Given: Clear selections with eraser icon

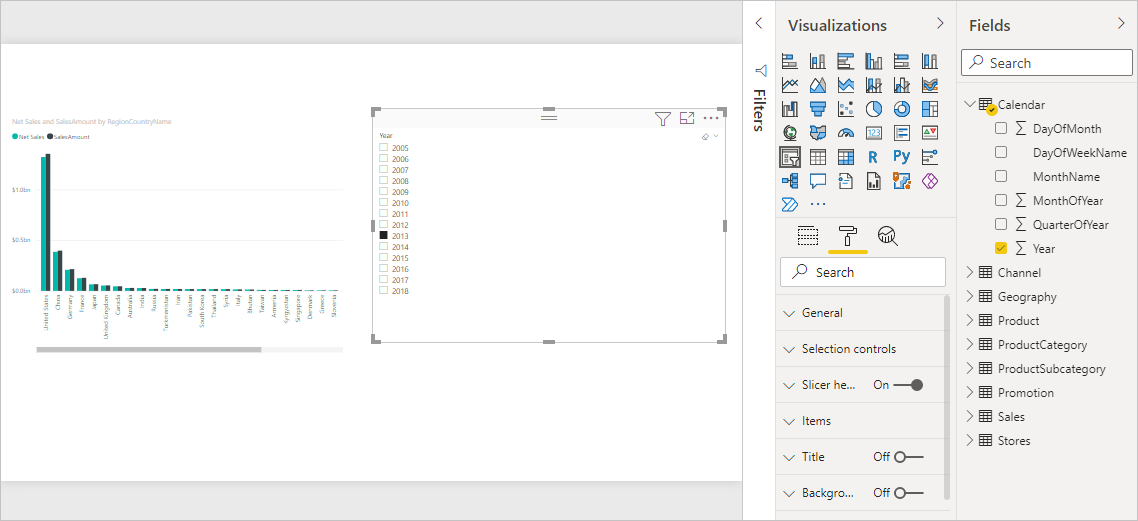Looking at the screenshot, I should [705, 136].
